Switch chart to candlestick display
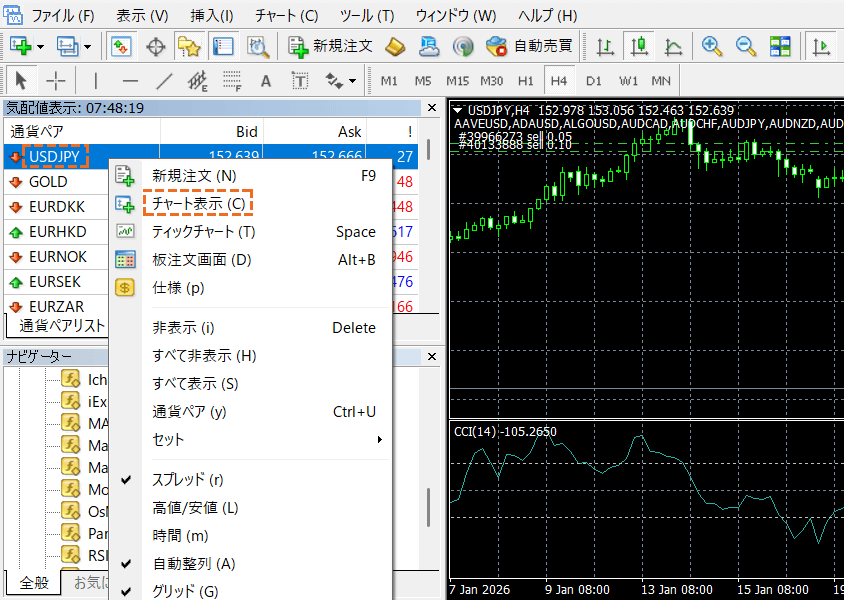 click(x=640, y=46)
